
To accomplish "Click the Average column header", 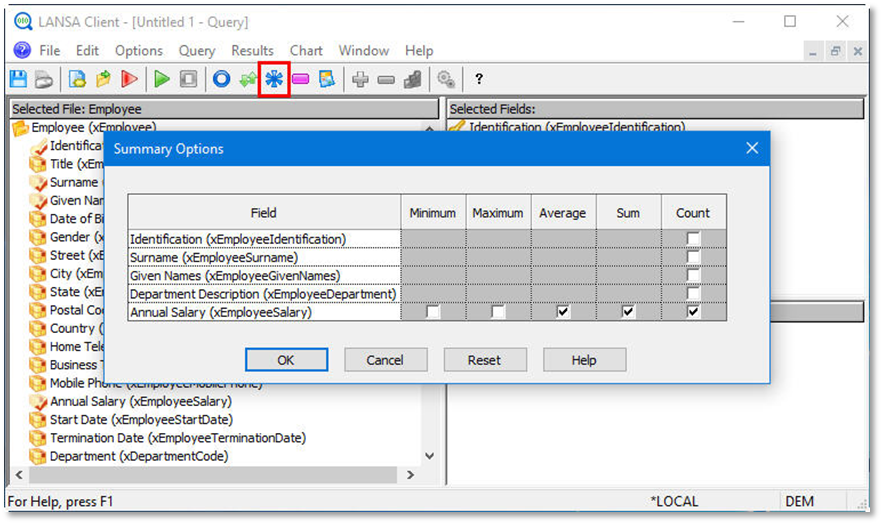I will 562,213.
